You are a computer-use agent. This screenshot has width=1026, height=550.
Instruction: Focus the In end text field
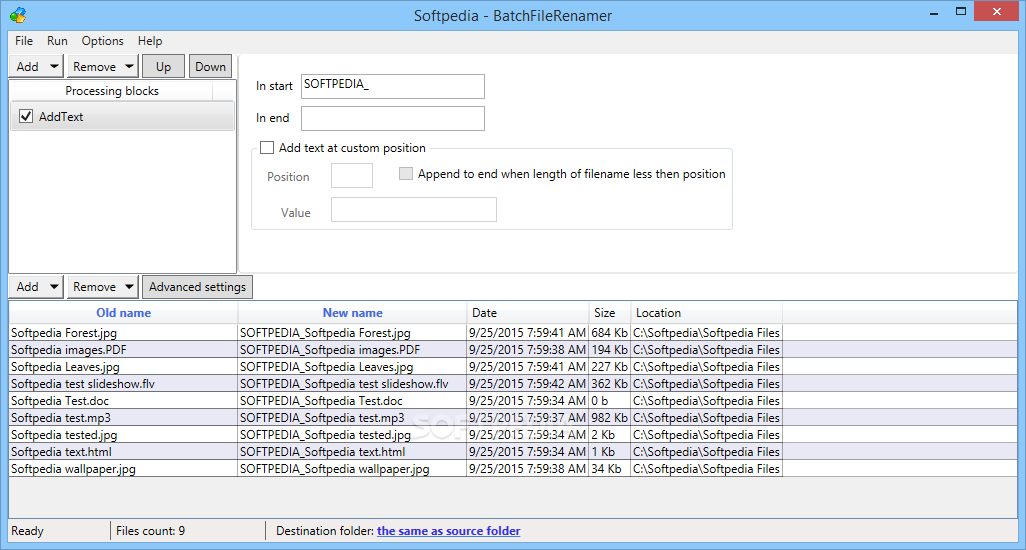tap(393, 118)
